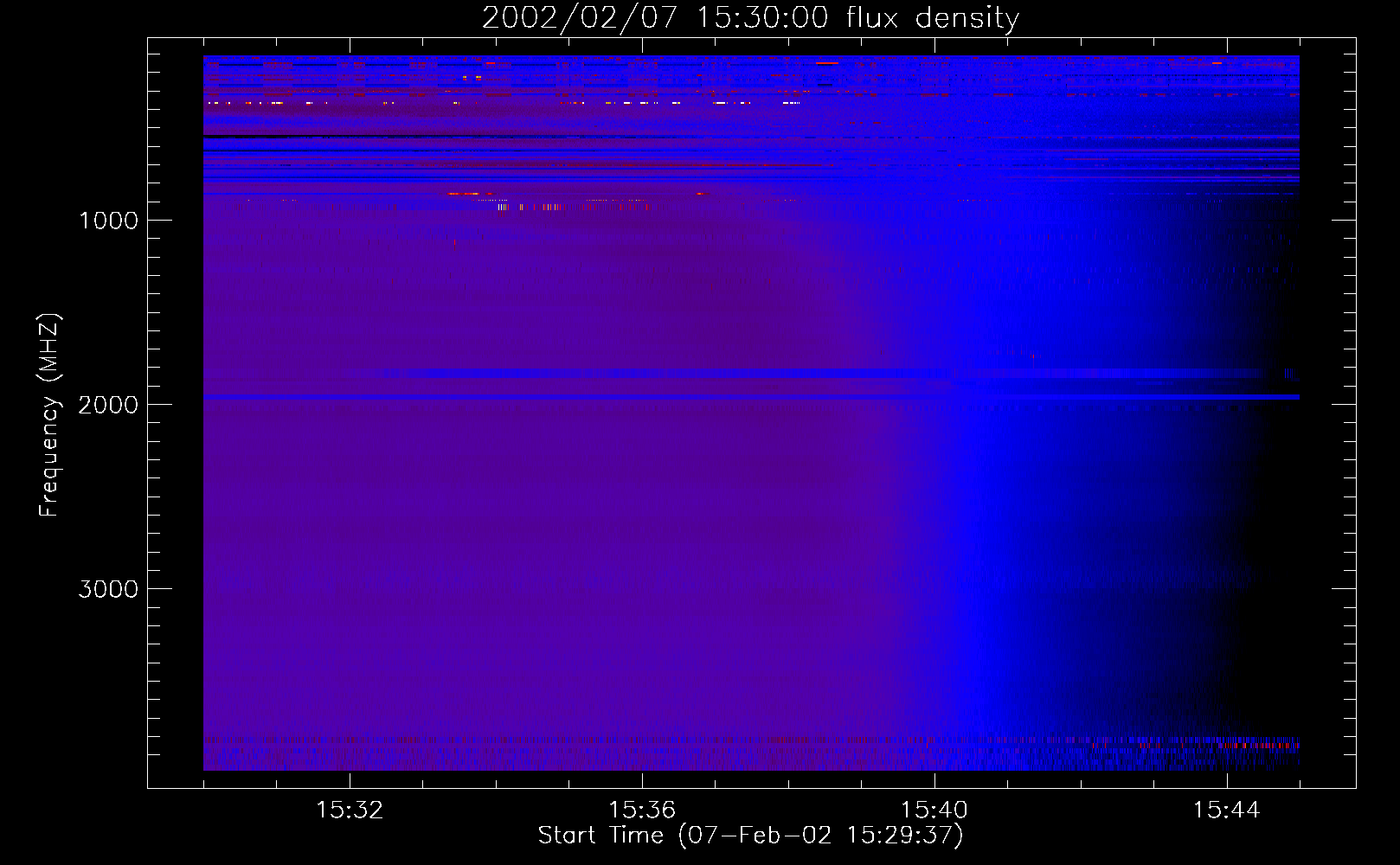Click the 1000 frequency tick label
This screenshot has height=865, width=1400.
tap(108, 221)
